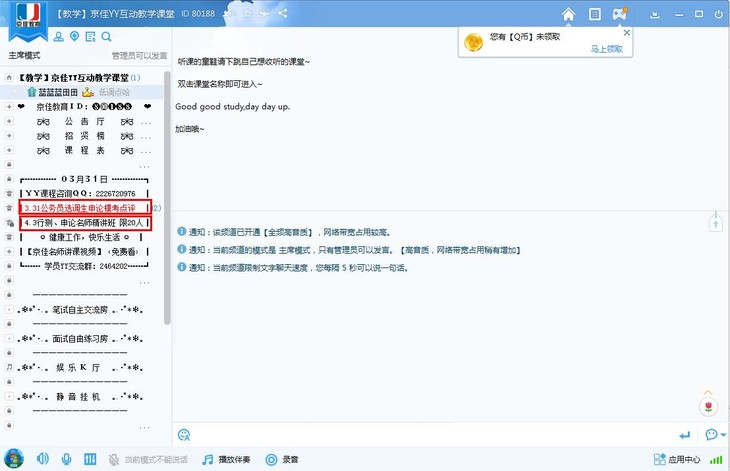730x471 pixels.
Task: Select 健康工作，快乐生活 channel
Action: 84,237
